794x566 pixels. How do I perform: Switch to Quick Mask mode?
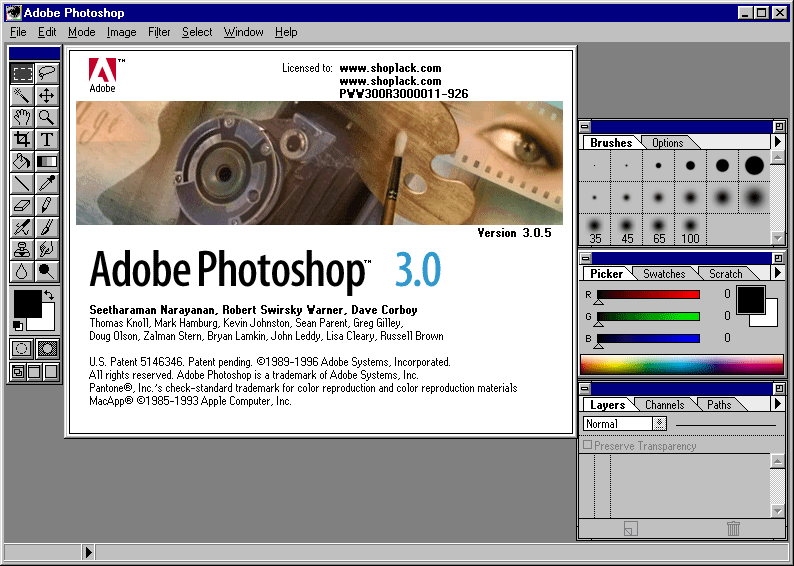point(47,349)
